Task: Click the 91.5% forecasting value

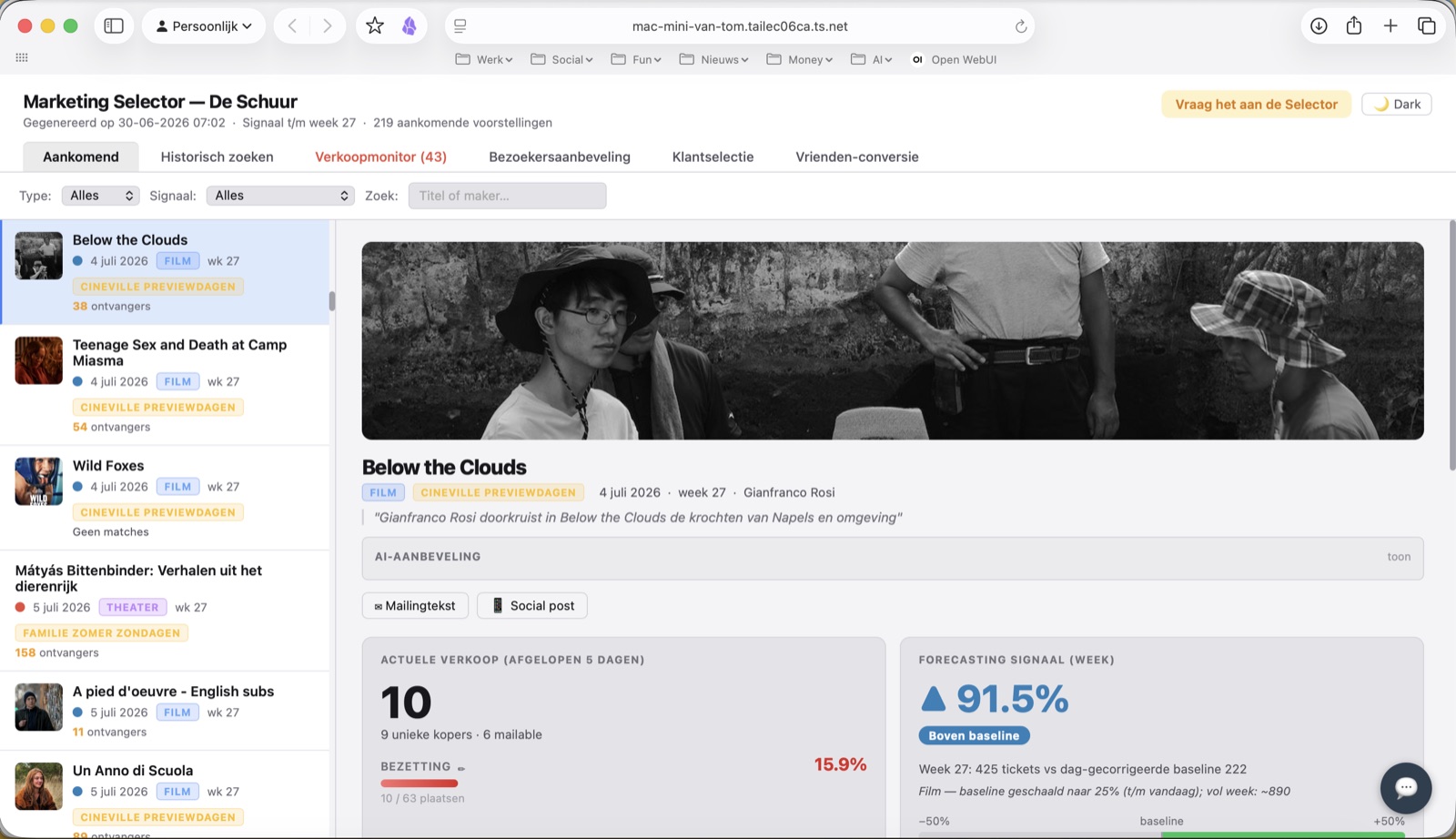Action: coord(1012,699)
